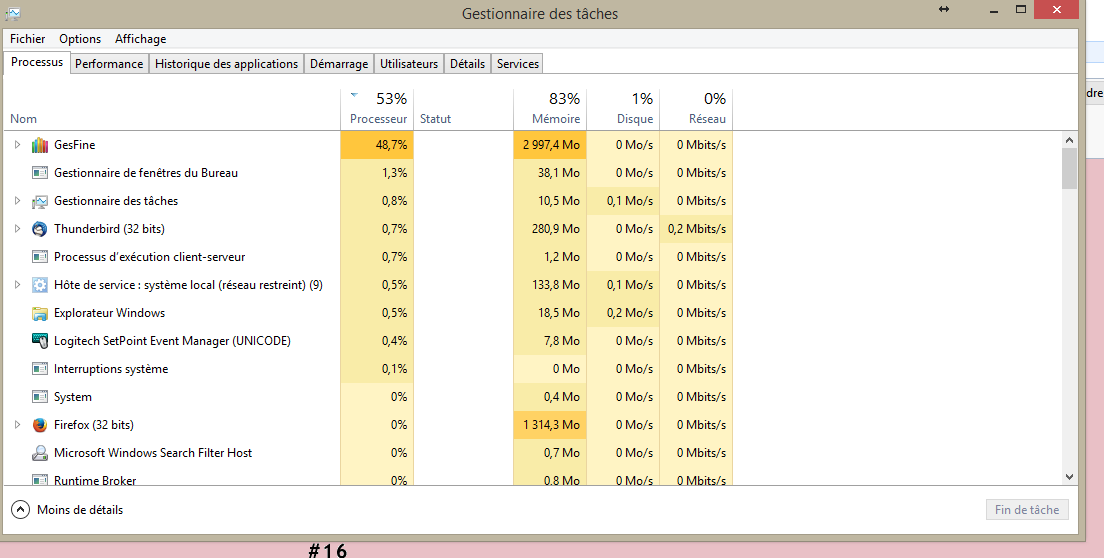Click the Explorateur Windows folder icon
The image size is (1104, 558).
click(40, 313)
